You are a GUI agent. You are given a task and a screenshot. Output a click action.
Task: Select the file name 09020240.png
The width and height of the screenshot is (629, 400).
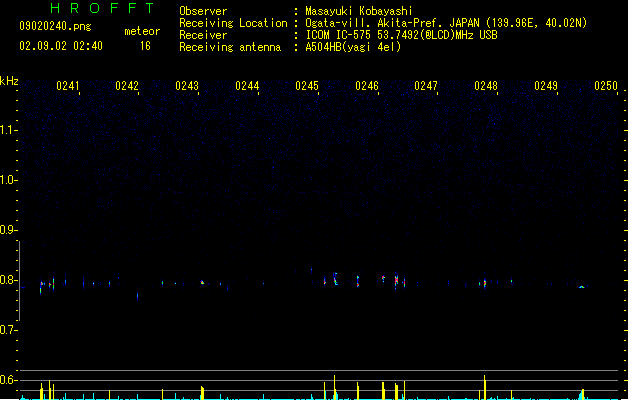click(55, 26)
